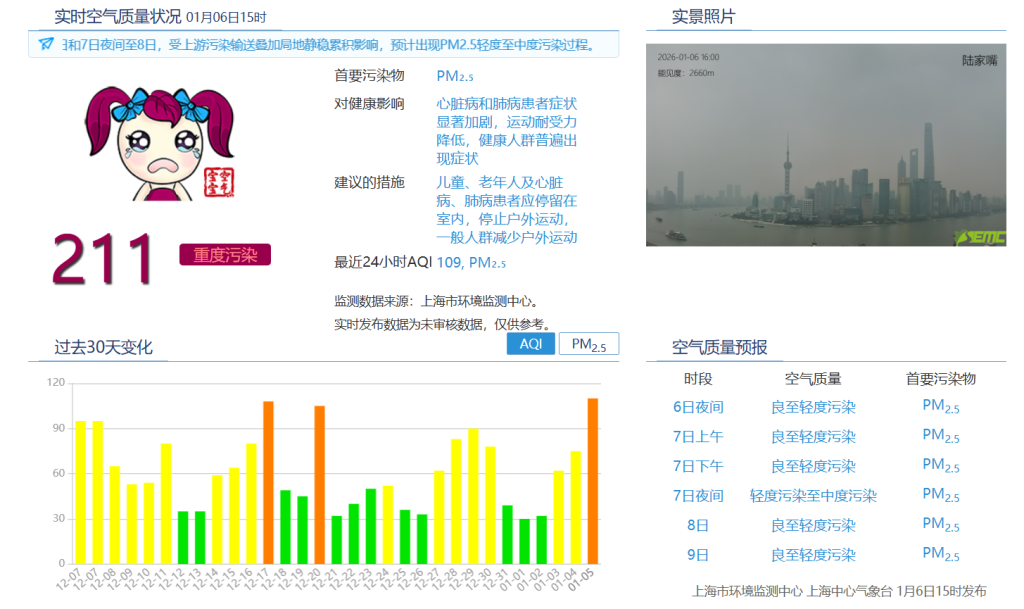Screen dimensions: 1024x609
Task: Click 轻度污染至中度污染 forecast for 7日夜间
Action: click(813, 496)
